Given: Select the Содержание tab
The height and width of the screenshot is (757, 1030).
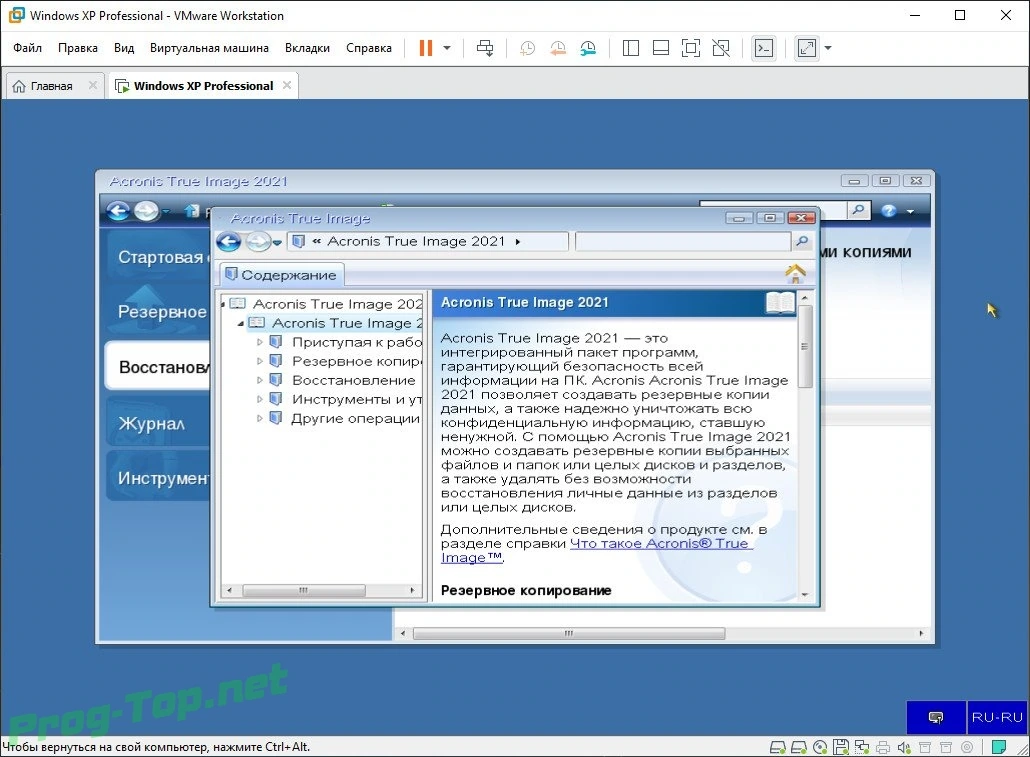Looking at the screenshot, I should tap(282, 275).
